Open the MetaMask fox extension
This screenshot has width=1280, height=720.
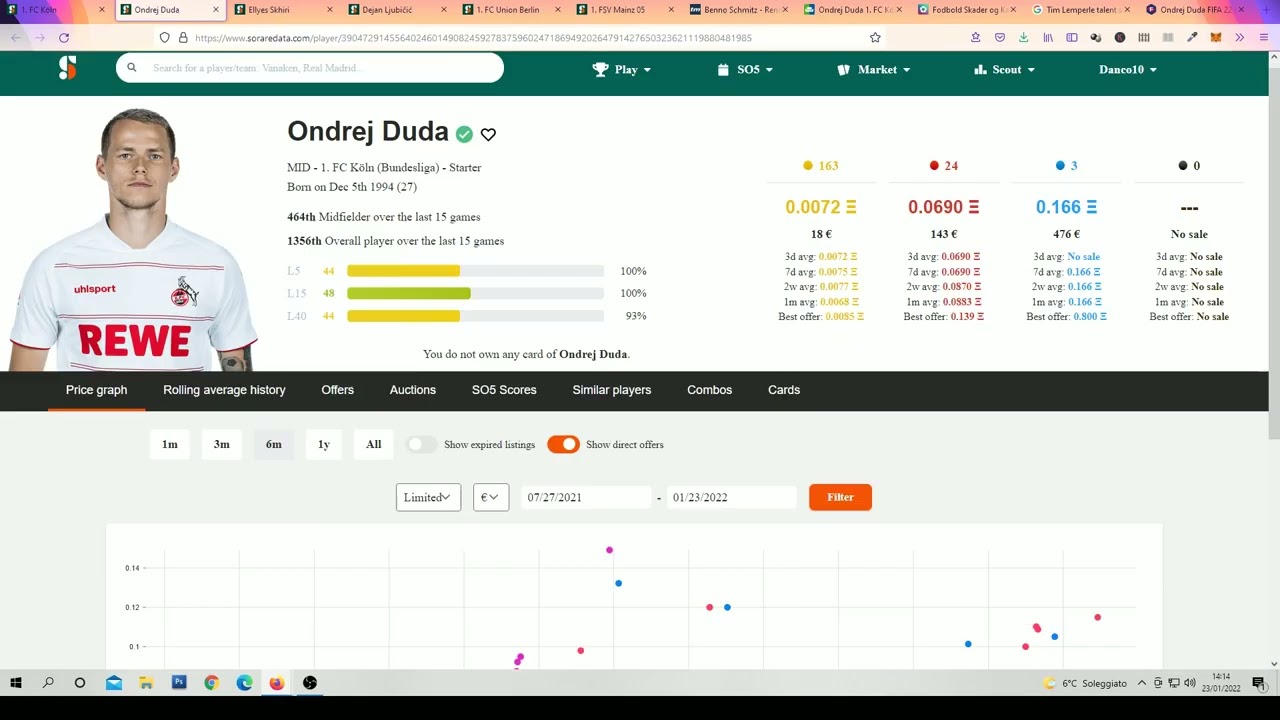[x=1216, y=37]
